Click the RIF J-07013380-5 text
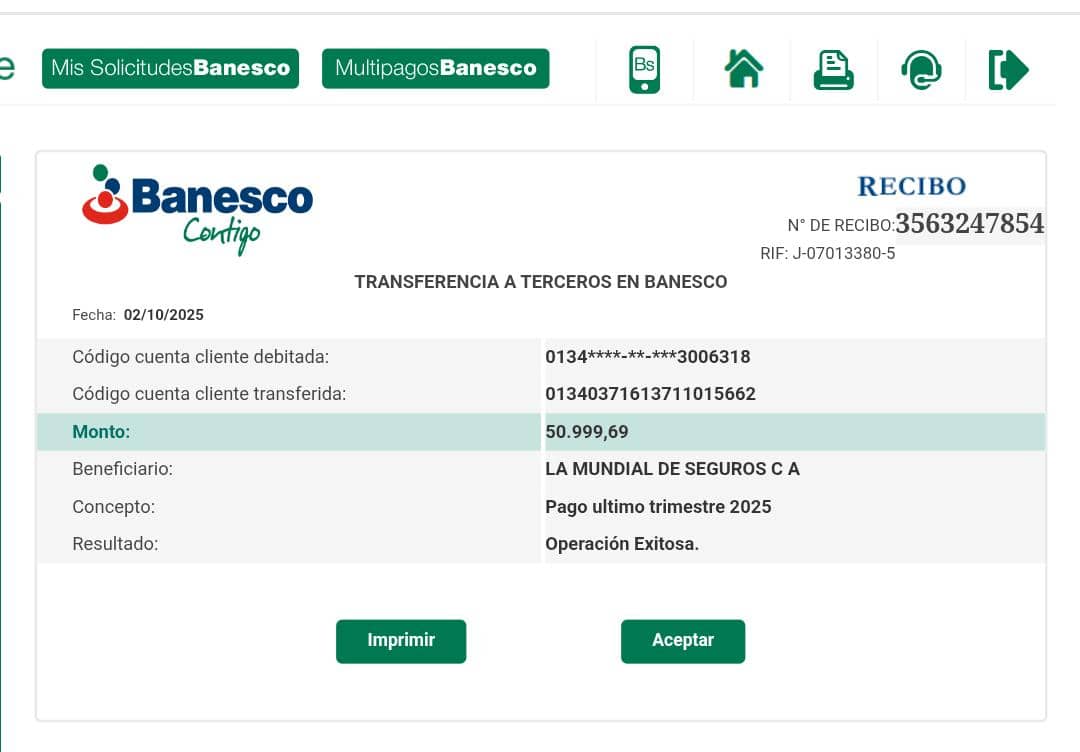The image size is (1080, 752). (x=827, y=253)
